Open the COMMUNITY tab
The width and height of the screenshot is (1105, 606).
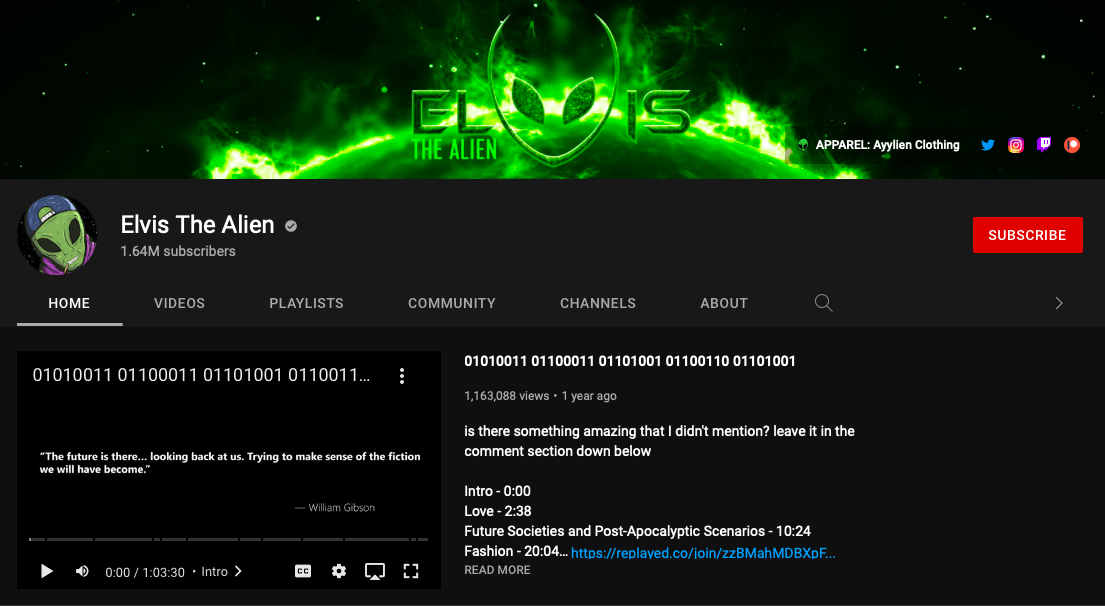click(x=452, y=304)
